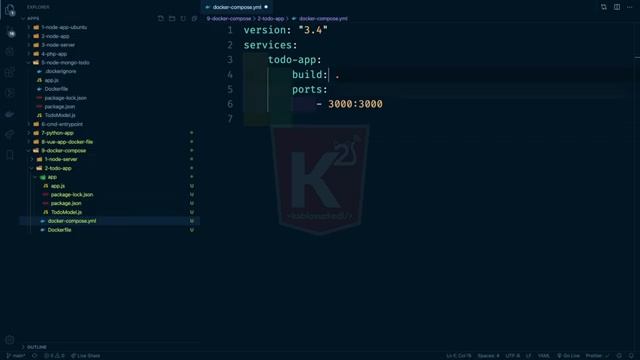Click the unsaved dot on the docker-compose.yml tab
640x360 pixels.
[266, 7]
